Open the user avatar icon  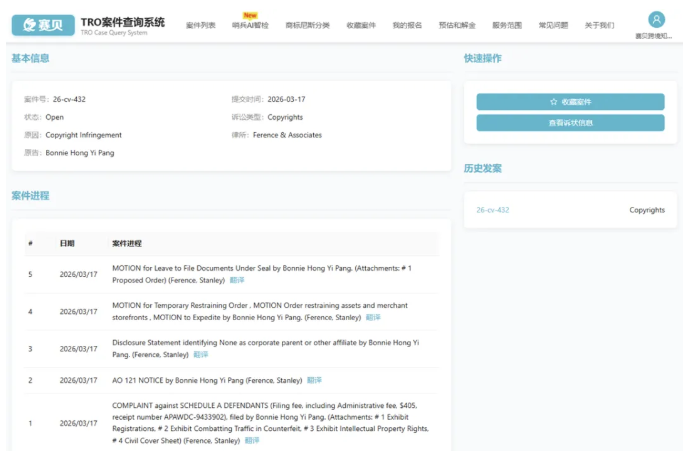(x=656, y=19)
